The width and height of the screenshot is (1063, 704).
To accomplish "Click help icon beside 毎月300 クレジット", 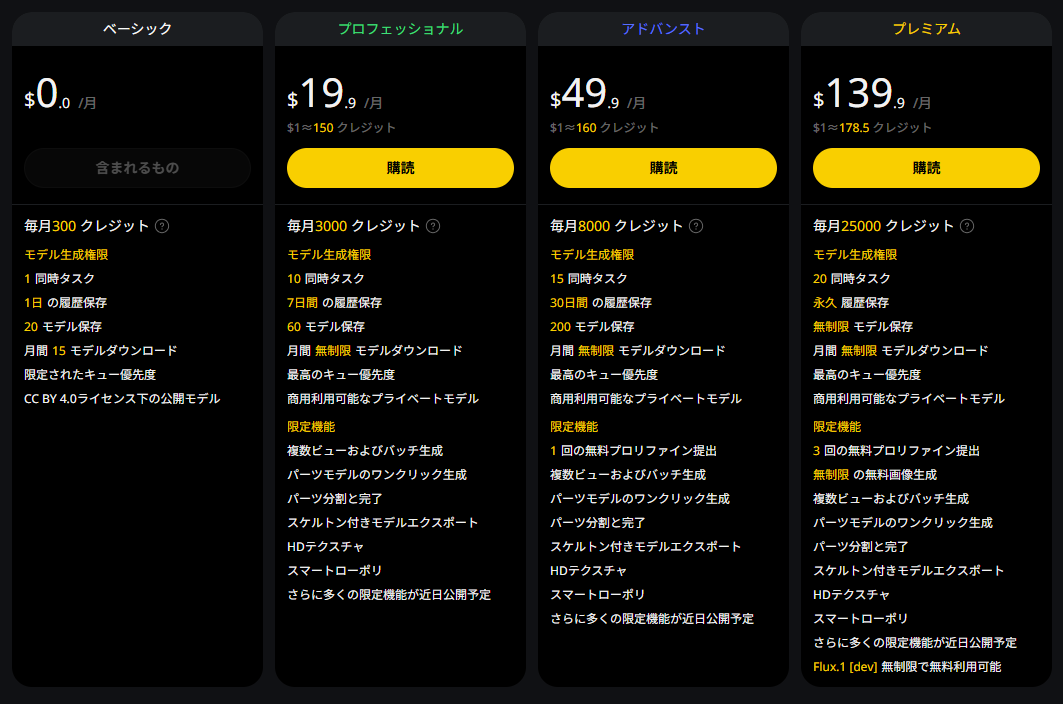I will 162,226.
